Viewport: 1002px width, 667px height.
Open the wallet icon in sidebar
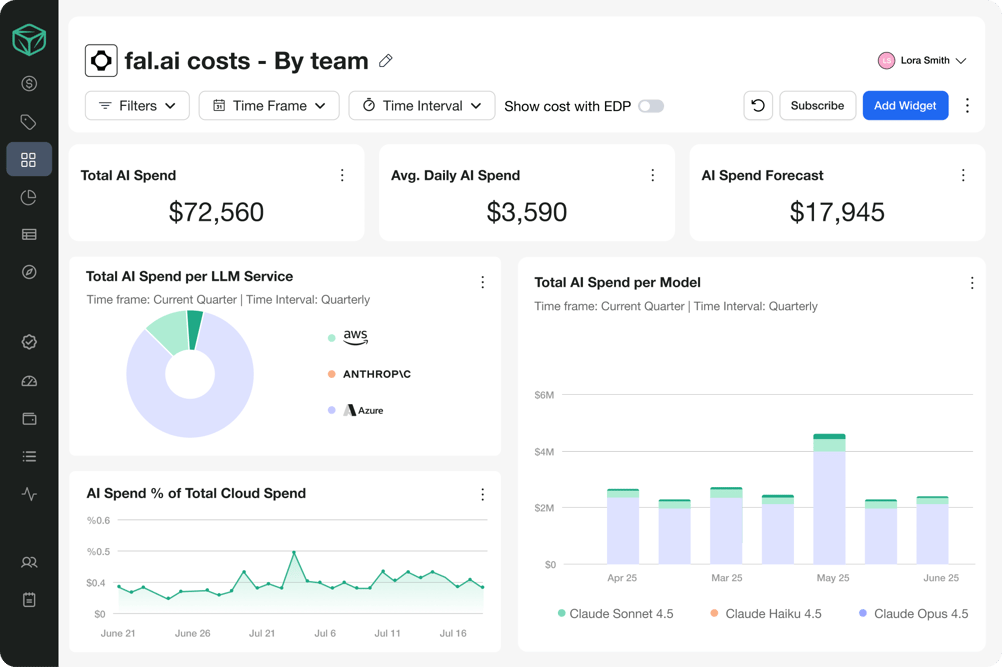point(29,419)
